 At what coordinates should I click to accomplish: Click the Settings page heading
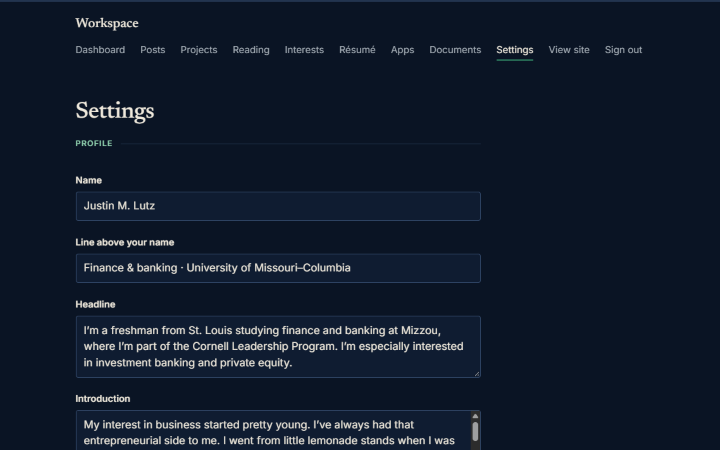click(115, 111)
